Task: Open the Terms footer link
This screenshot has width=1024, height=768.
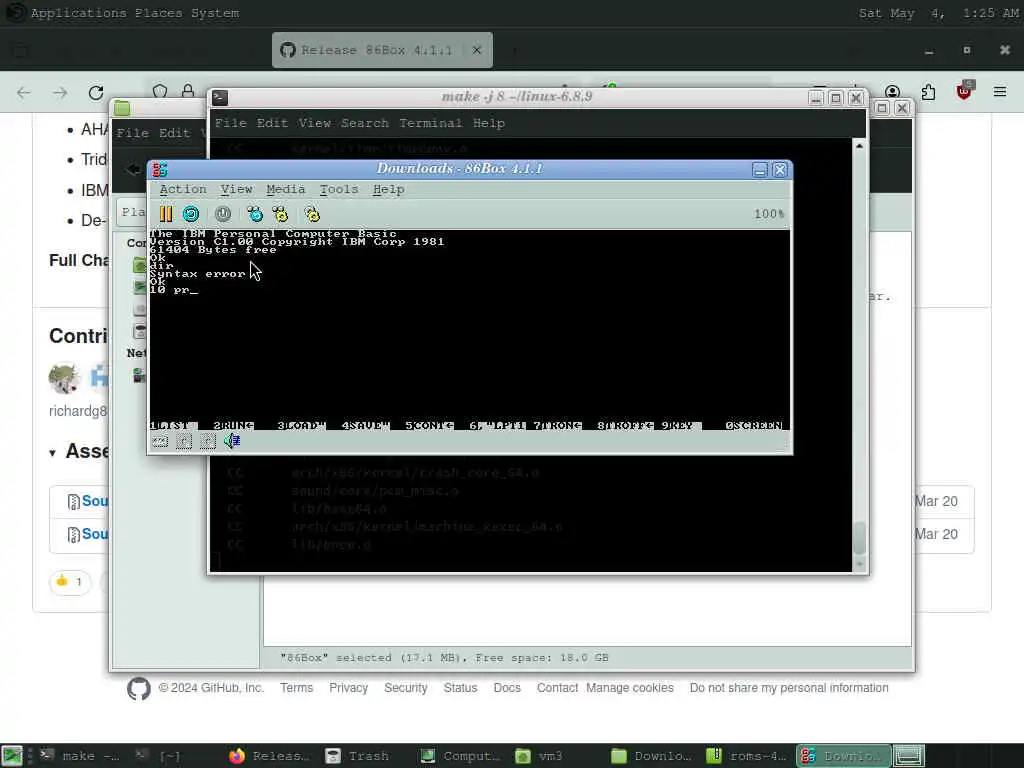Action: point(296,688)
